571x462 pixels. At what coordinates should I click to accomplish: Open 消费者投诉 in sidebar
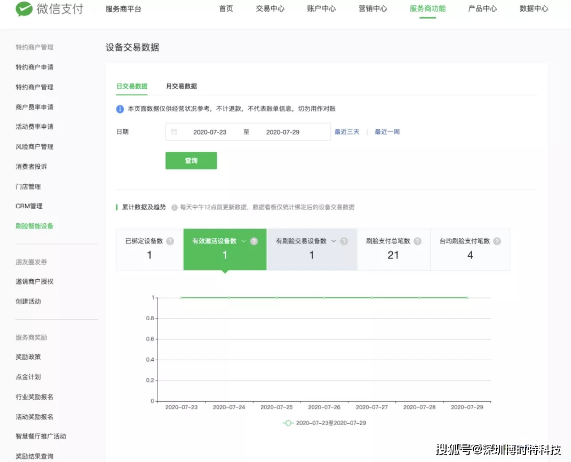(31, 167)
